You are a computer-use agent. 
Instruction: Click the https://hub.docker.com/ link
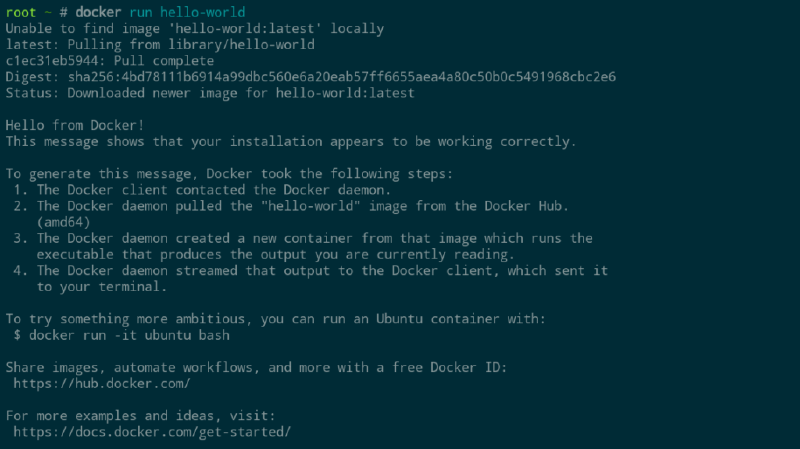point(102,383)
